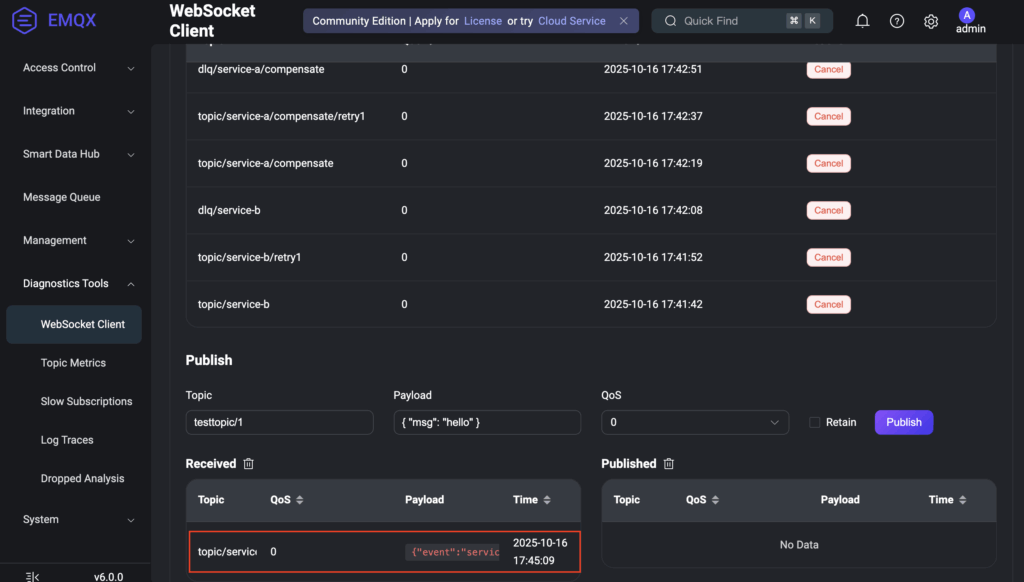The width and height of the screenshot is (1024, 582).
Task: Open Topic Metrics in sidebar
Action: coord(73,363)
